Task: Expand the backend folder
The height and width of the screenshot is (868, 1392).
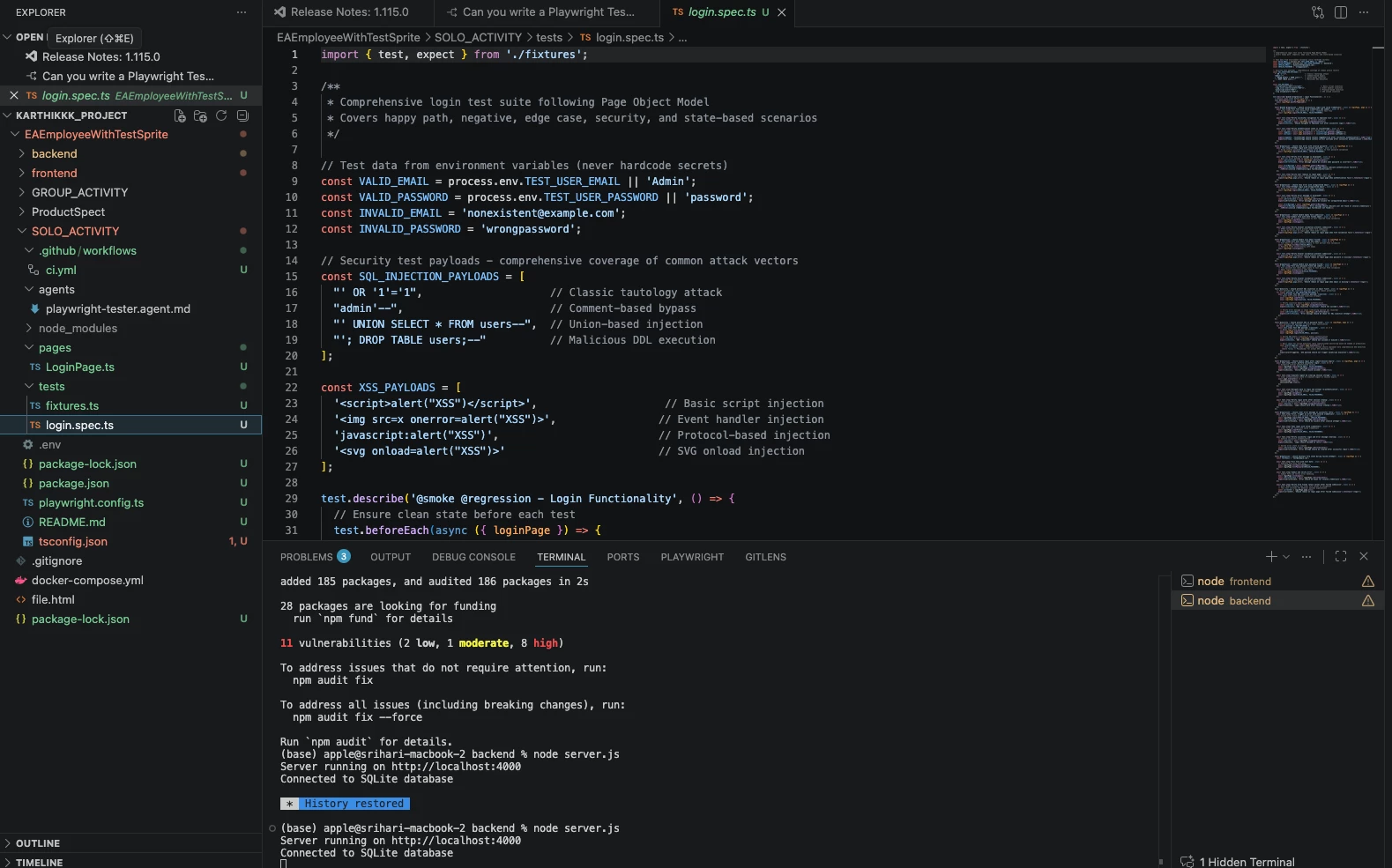Action: 54,154
